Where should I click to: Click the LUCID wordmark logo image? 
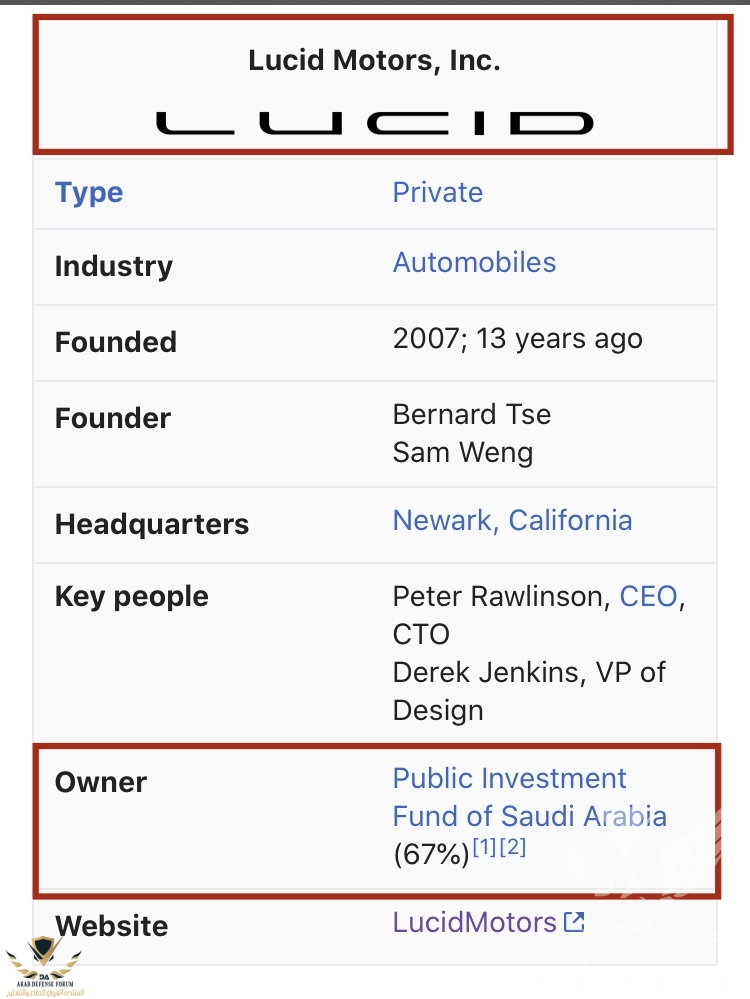[375, 123]
